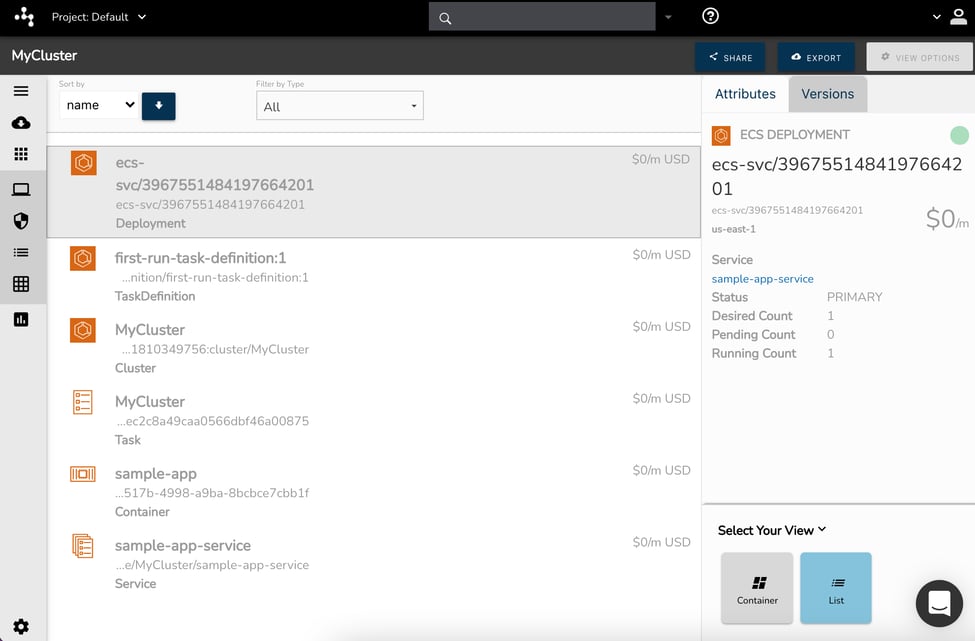The width and height of the screenshot is (975, 641).
Task: Select the Attributes tab
Action: pos(745,94)
